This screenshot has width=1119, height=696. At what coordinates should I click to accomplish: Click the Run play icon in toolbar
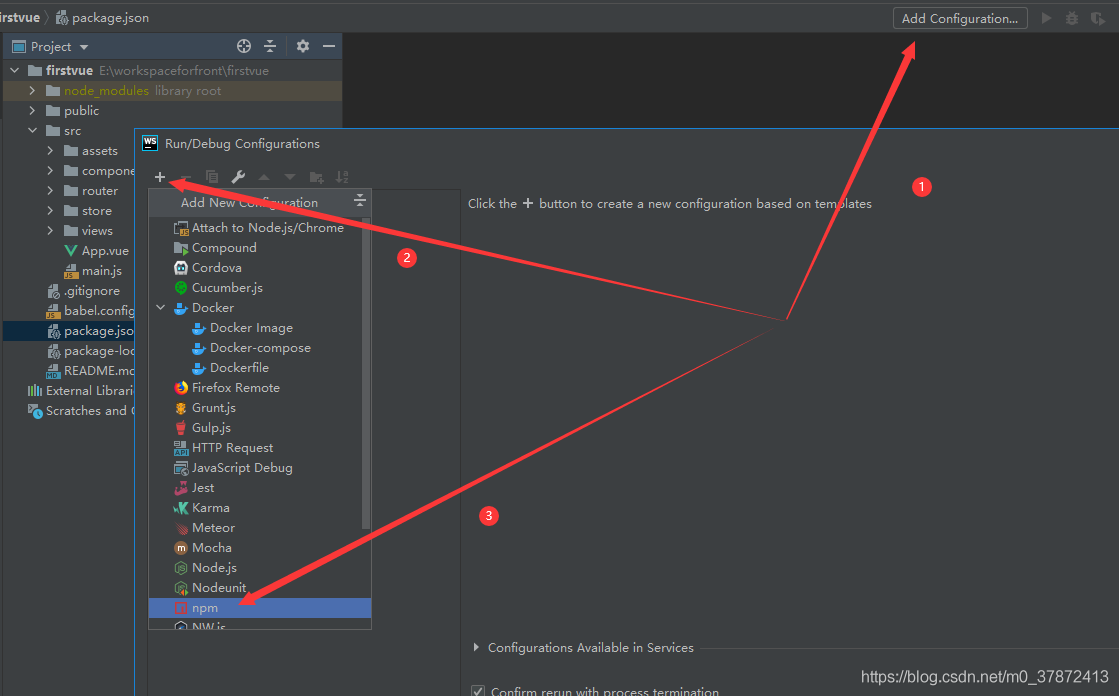click(x=1046, y=19)
